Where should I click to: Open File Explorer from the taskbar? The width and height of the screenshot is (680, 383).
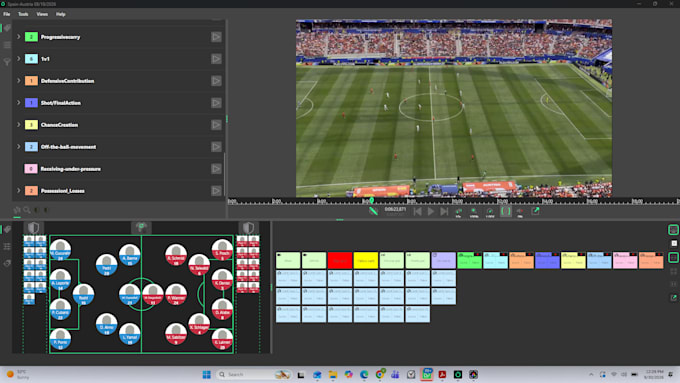(333, 374)
